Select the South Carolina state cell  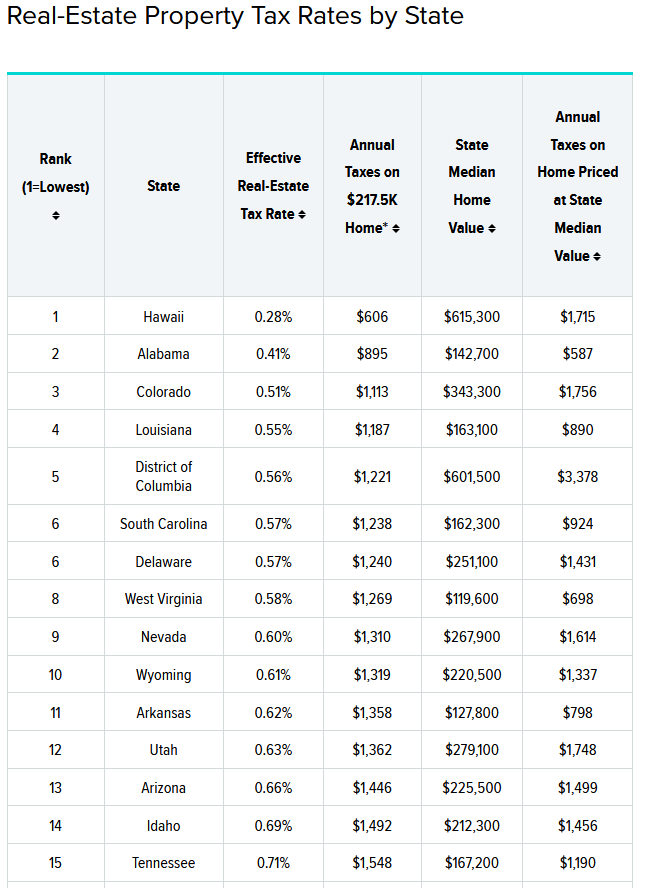163,524
